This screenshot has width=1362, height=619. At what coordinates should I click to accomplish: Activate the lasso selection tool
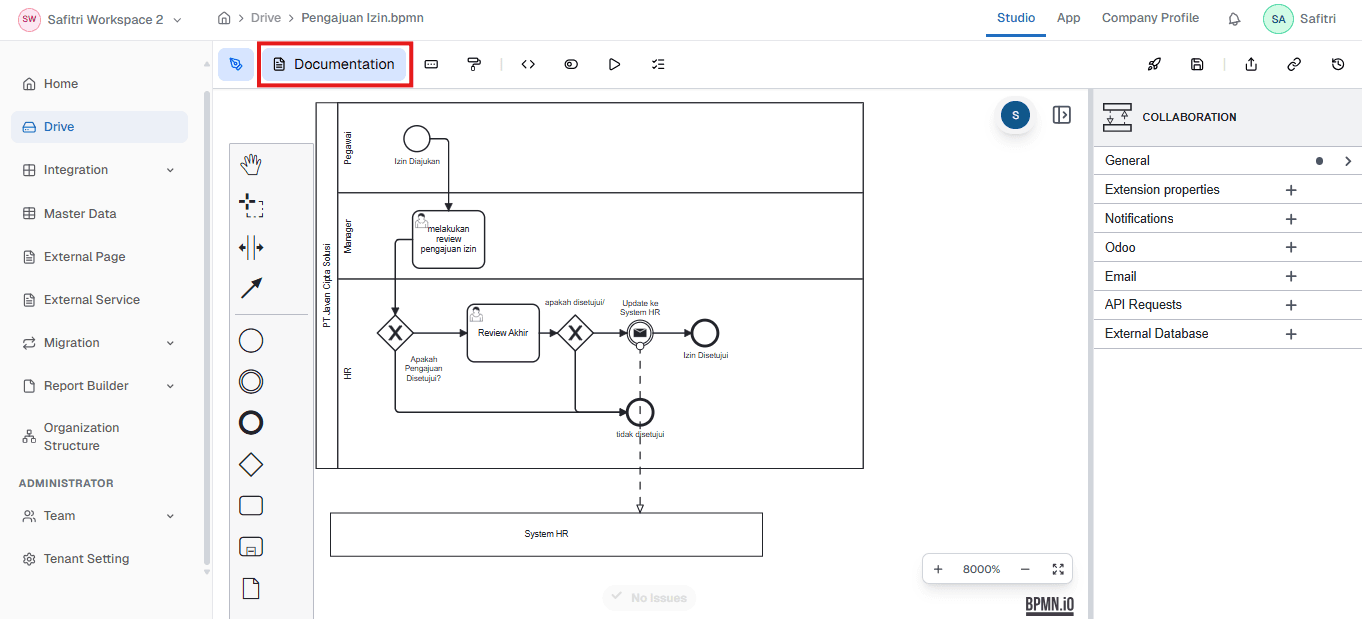click(251, 206)
